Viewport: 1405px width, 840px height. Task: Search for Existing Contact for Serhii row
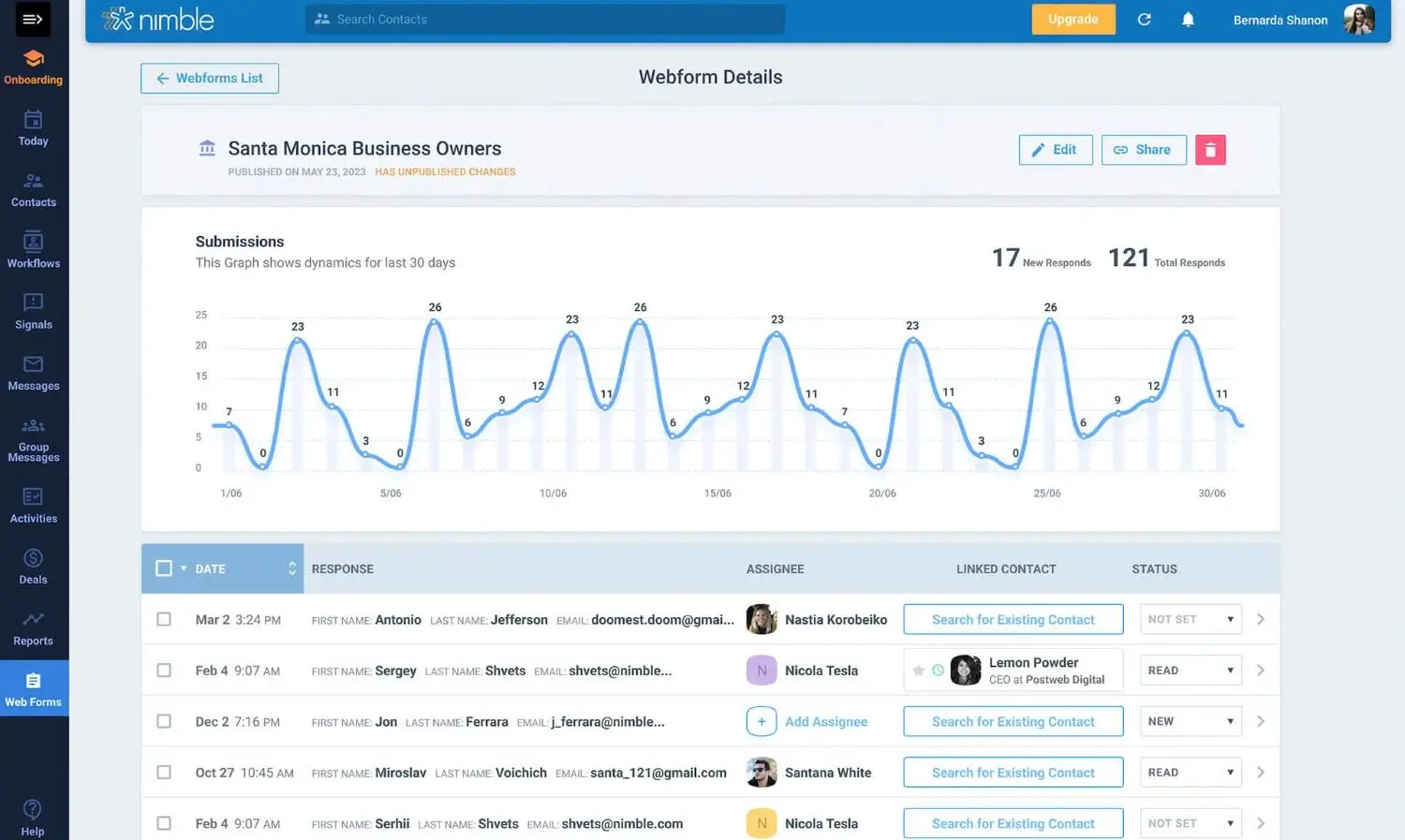(x=1013, y=824)
